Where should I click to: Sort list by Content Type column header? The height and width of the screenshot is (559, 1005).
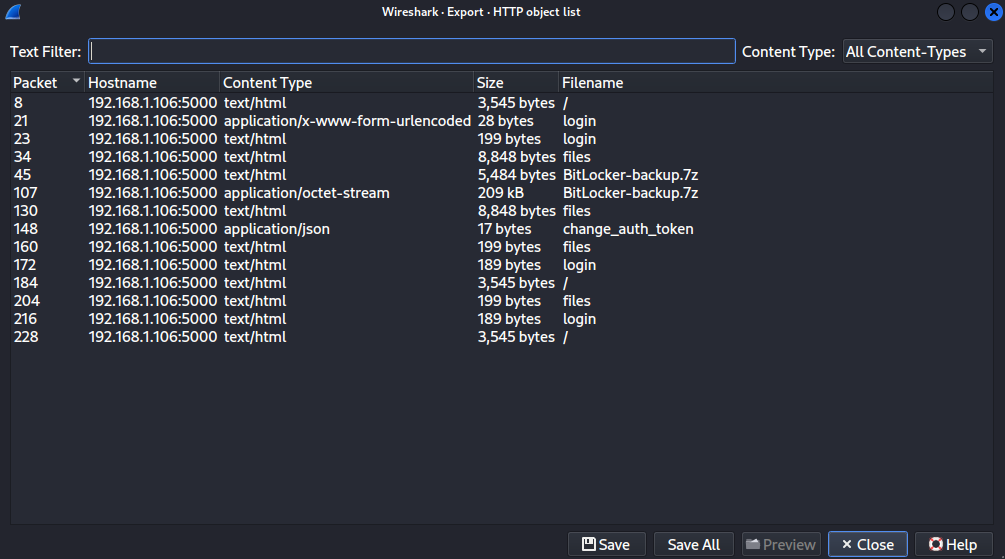click(x=346, y=83)
